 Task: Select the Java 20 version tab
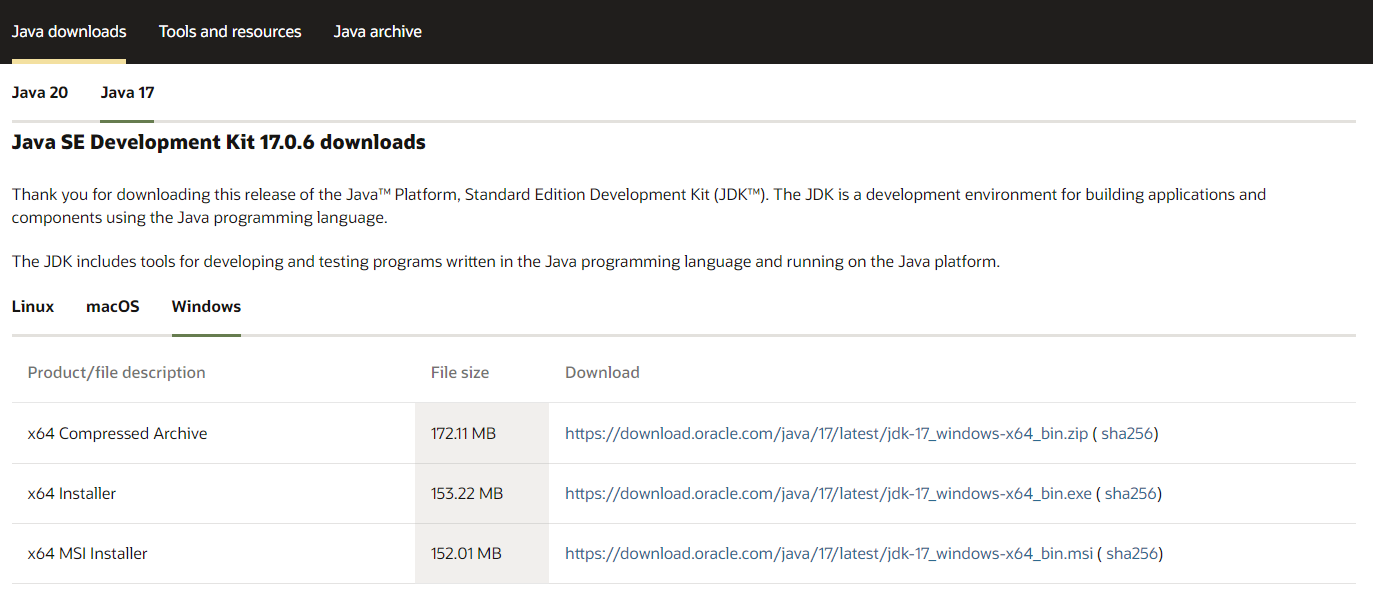coord(40,93)
